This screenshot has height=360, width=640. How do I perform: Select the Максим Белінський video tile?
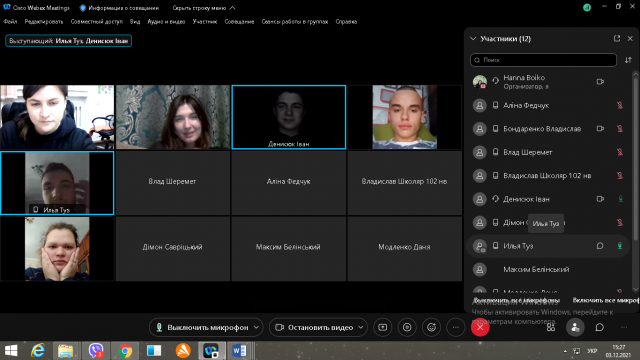pyautogui.click(x=289, y=248)
